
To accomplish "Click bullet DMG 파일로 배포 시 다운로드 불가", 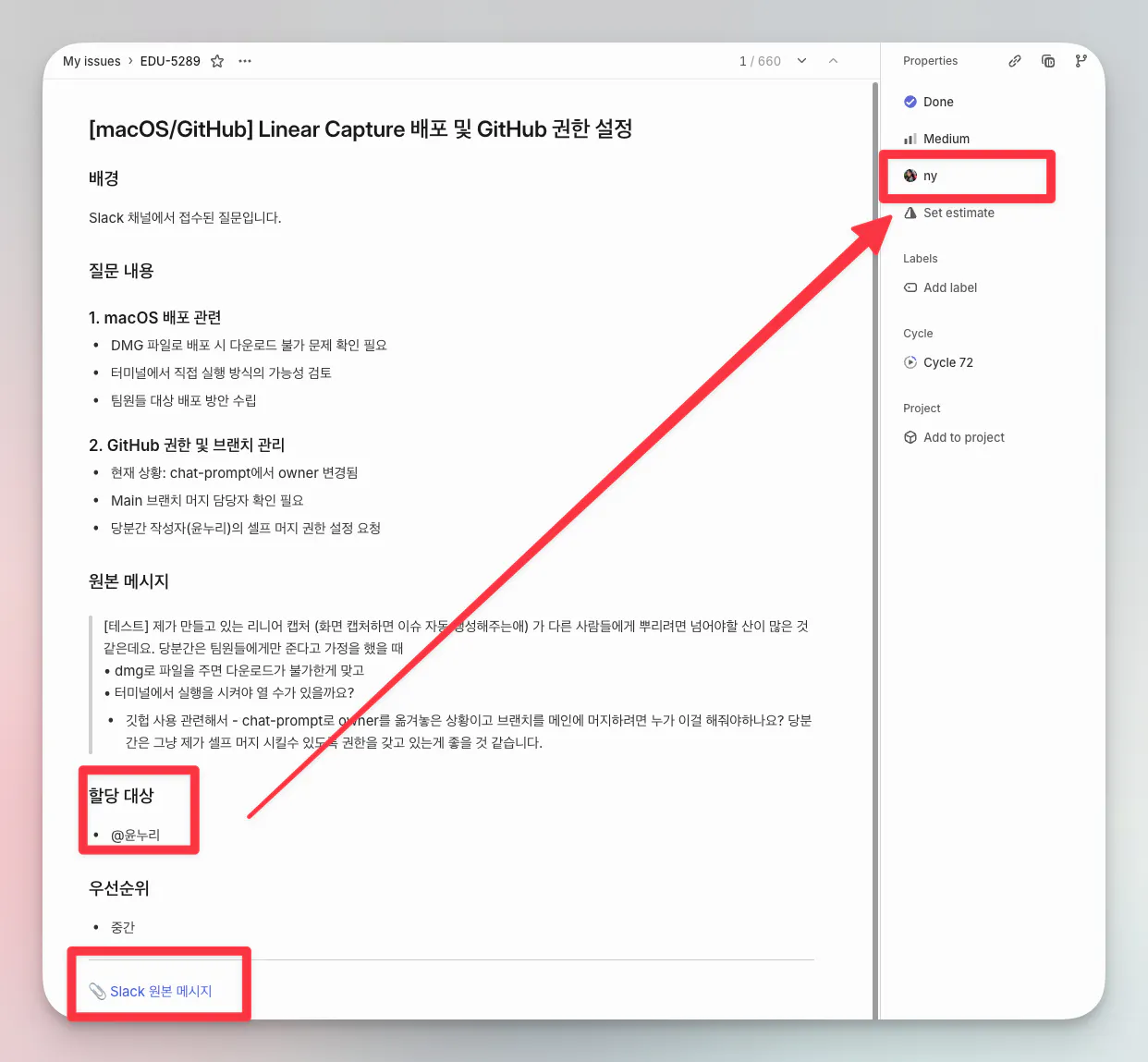I will pos(249,346).
